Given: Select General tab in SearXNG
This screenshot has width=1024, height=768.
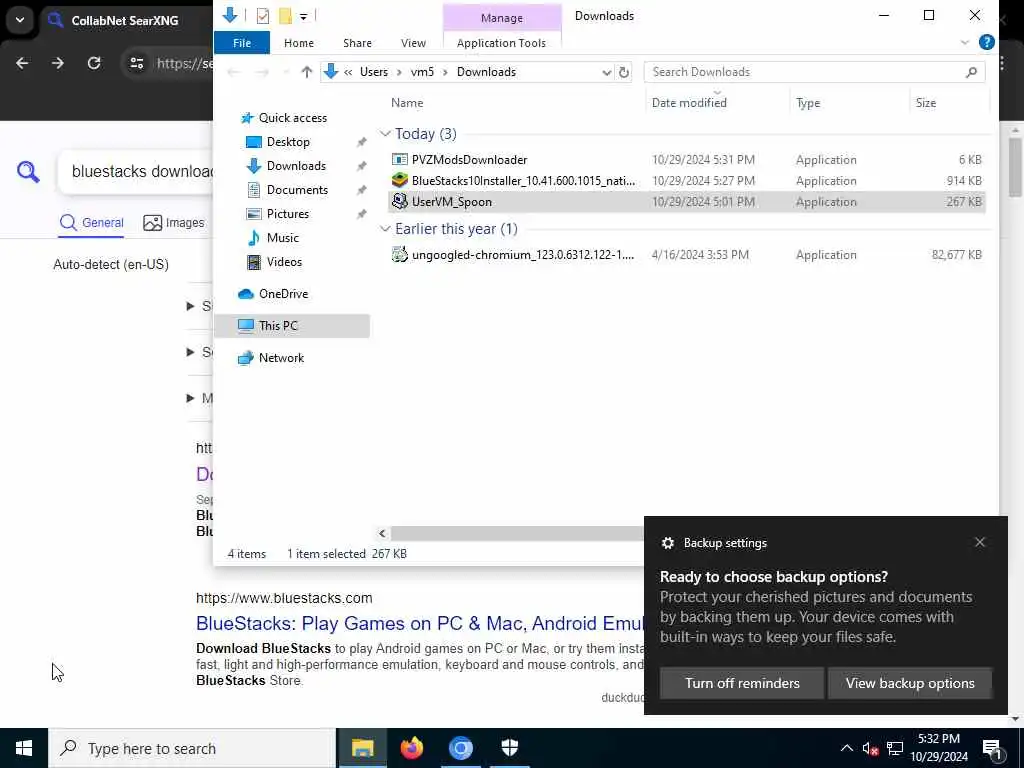Looking at the screenshot, I should (x=91, y=223).
